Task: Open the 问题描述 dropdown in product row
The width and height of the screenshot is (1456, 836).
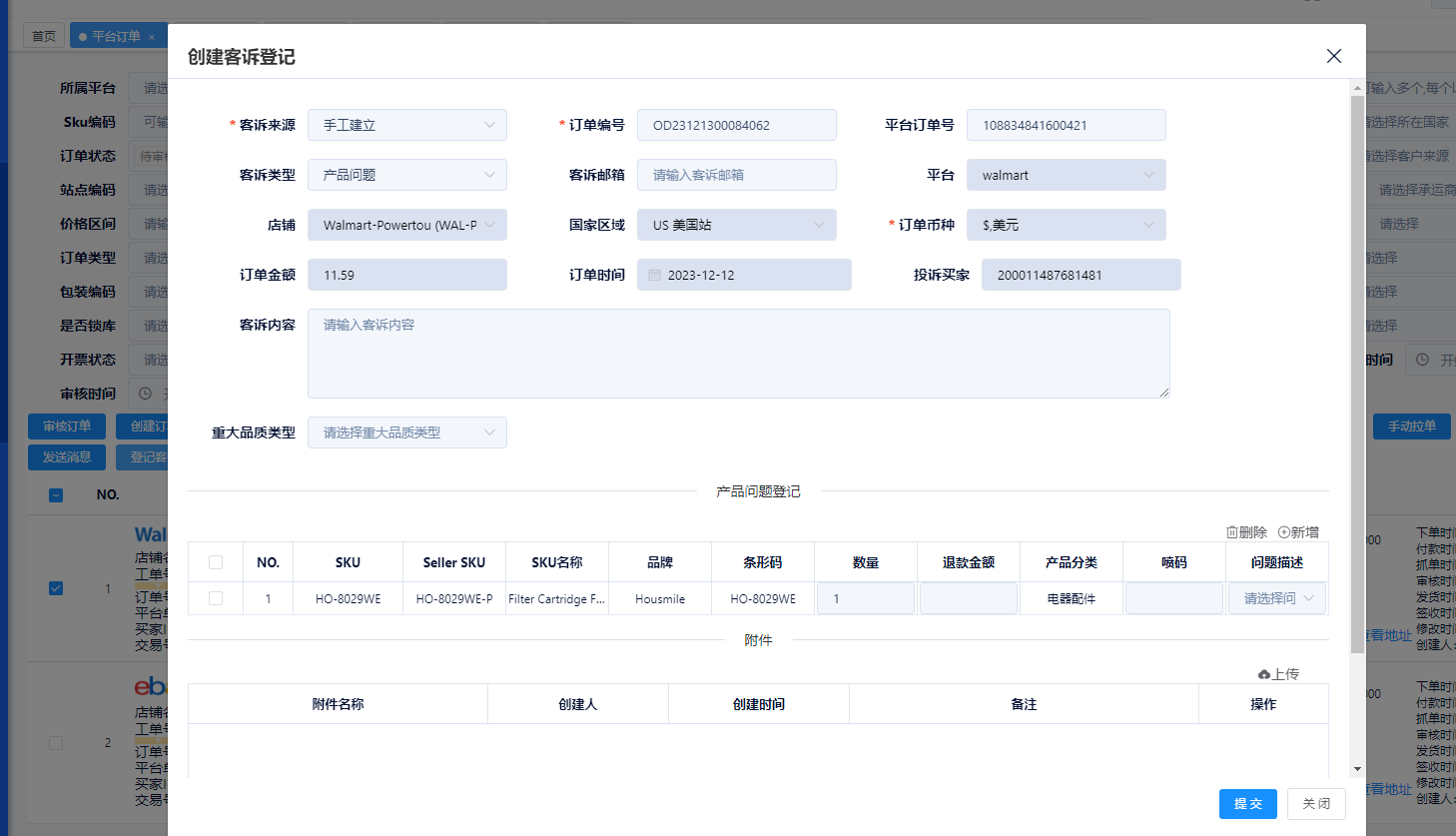Action: pos(1276,598)
